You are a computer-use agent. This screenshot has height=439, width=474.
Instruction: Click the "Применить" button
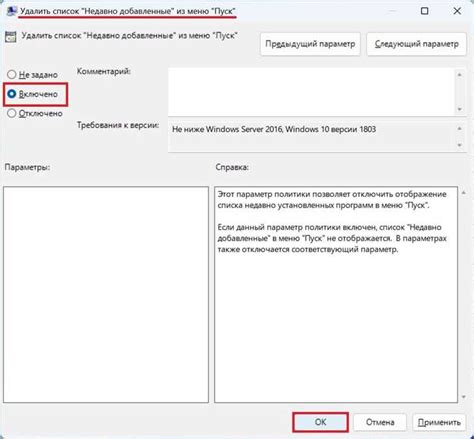[x=439, y=422]
